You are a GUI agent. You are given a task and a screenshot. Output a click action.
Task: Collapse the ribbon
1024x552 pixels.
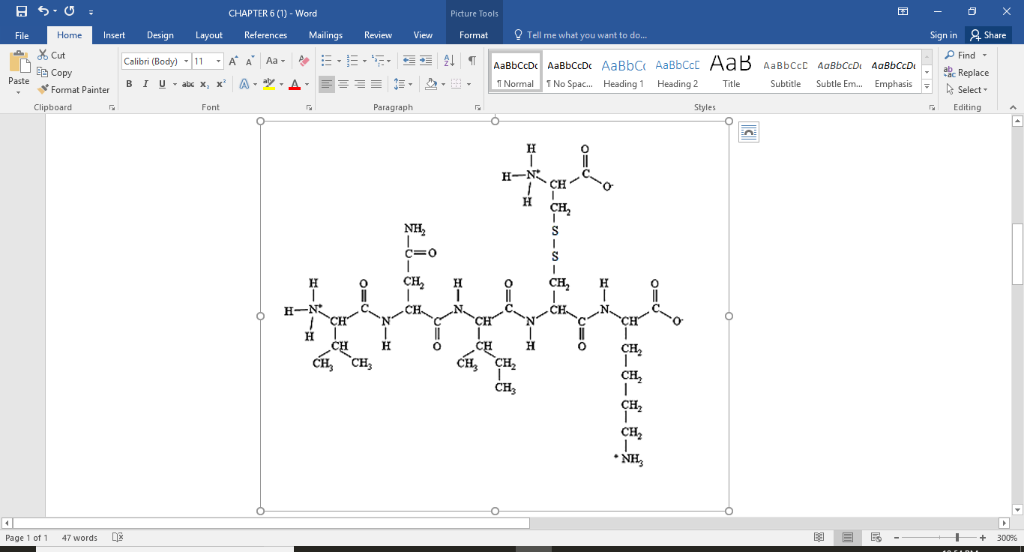1013,107
